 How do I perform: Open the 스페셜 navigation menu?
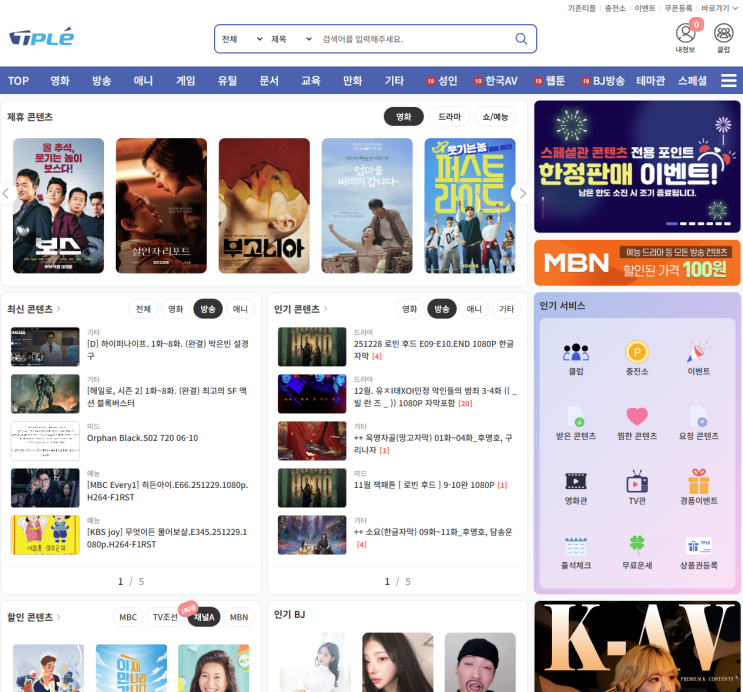click(x=692, y=81)
